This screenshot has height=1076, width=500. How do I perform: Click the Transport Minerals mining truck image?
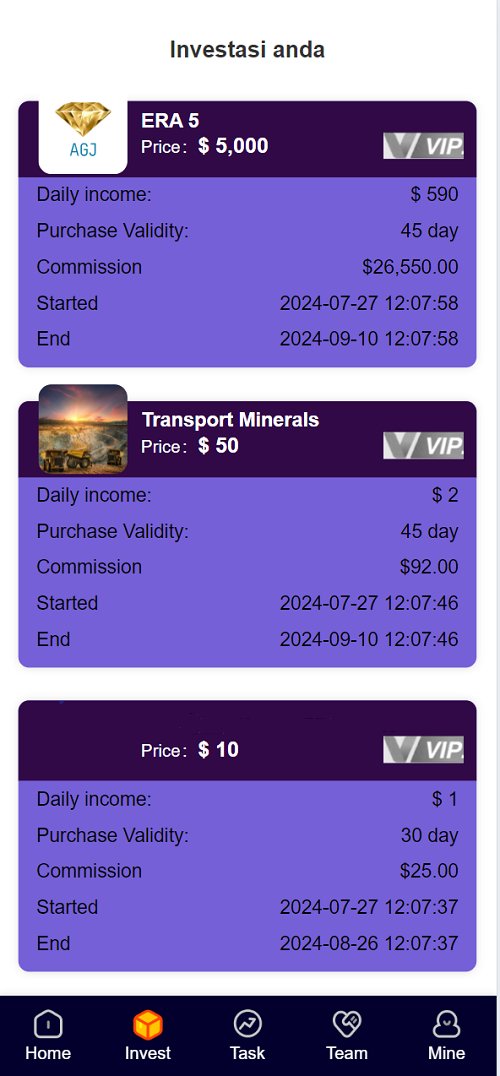[83, 429]
